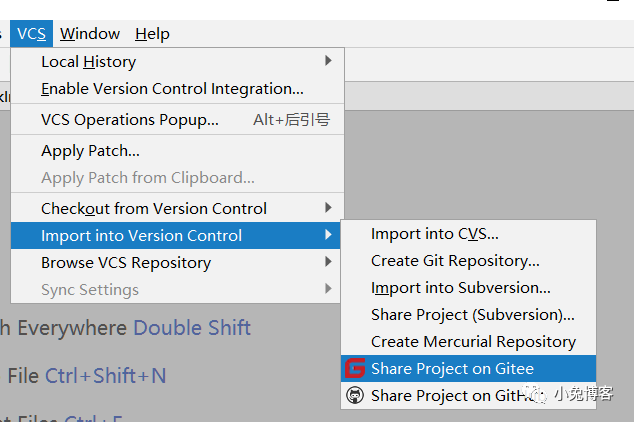Expand Checkout from Version Control arrow
This screenshot has width=634, height=422.
pyautogui.click(x=328, y=208)
